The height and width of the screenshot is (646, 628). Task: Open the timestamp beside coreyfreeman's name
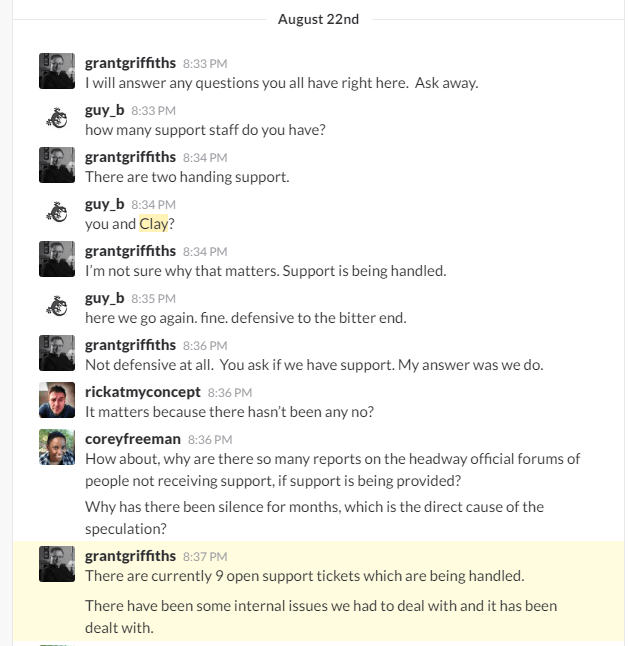coord(210,439)
